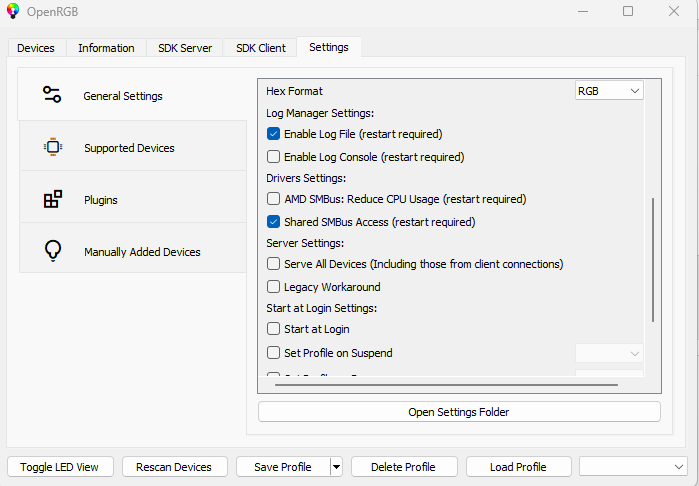699x486 pixels.
Task: Click the horizontal scrollbar under settings list
Action: pyautogui.click(x=446, y=385)
